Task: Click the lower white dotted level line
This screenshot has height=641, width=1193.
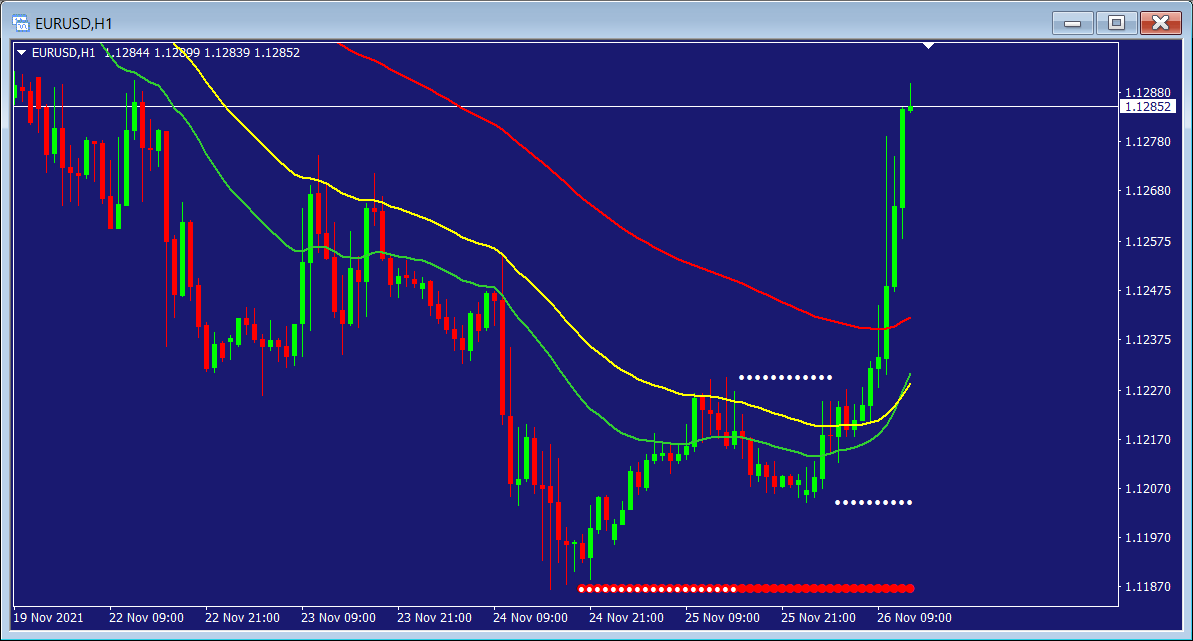Action: click(873, 502)
